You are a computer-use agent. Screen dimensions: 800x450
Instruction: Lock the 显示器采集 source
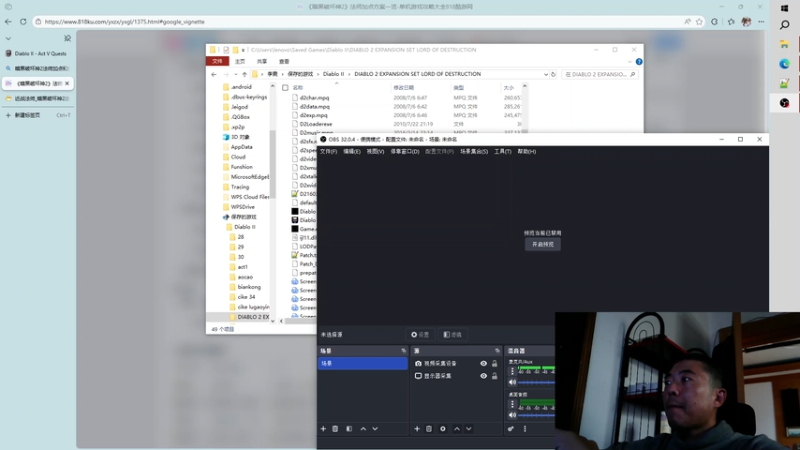click(x=494, y=376)
